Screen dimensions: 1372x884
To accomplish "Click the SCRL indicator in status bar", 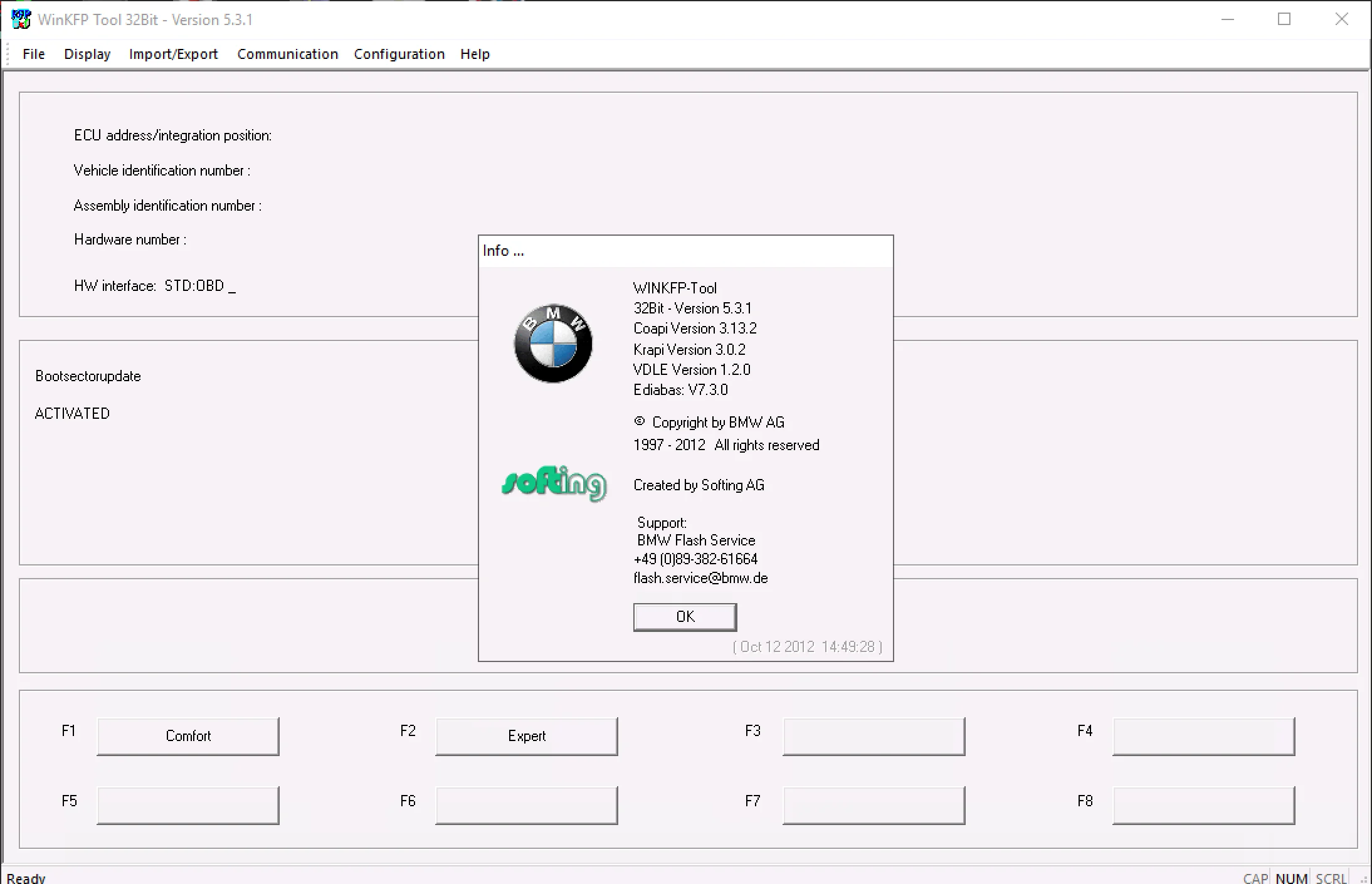I will pos(1331,878).
